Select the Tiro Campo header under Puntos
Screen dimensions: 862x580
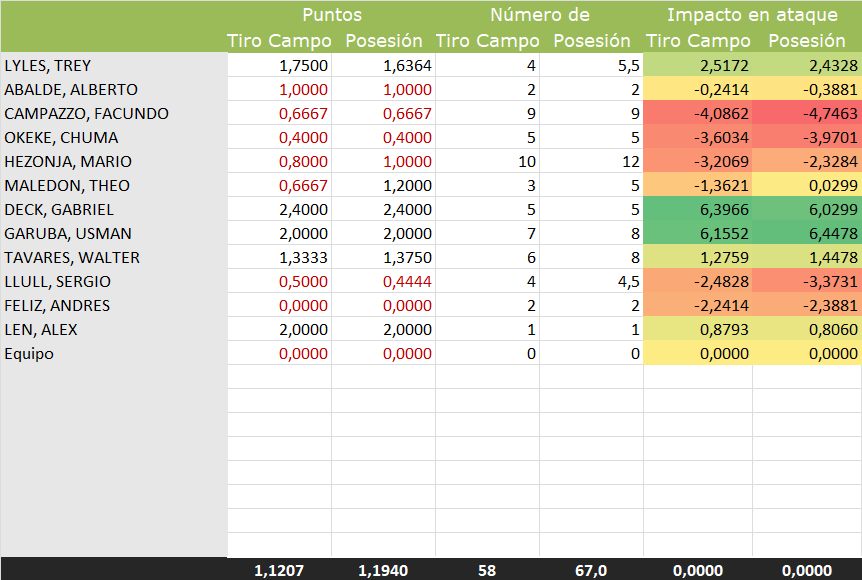[x=279, y=41]
